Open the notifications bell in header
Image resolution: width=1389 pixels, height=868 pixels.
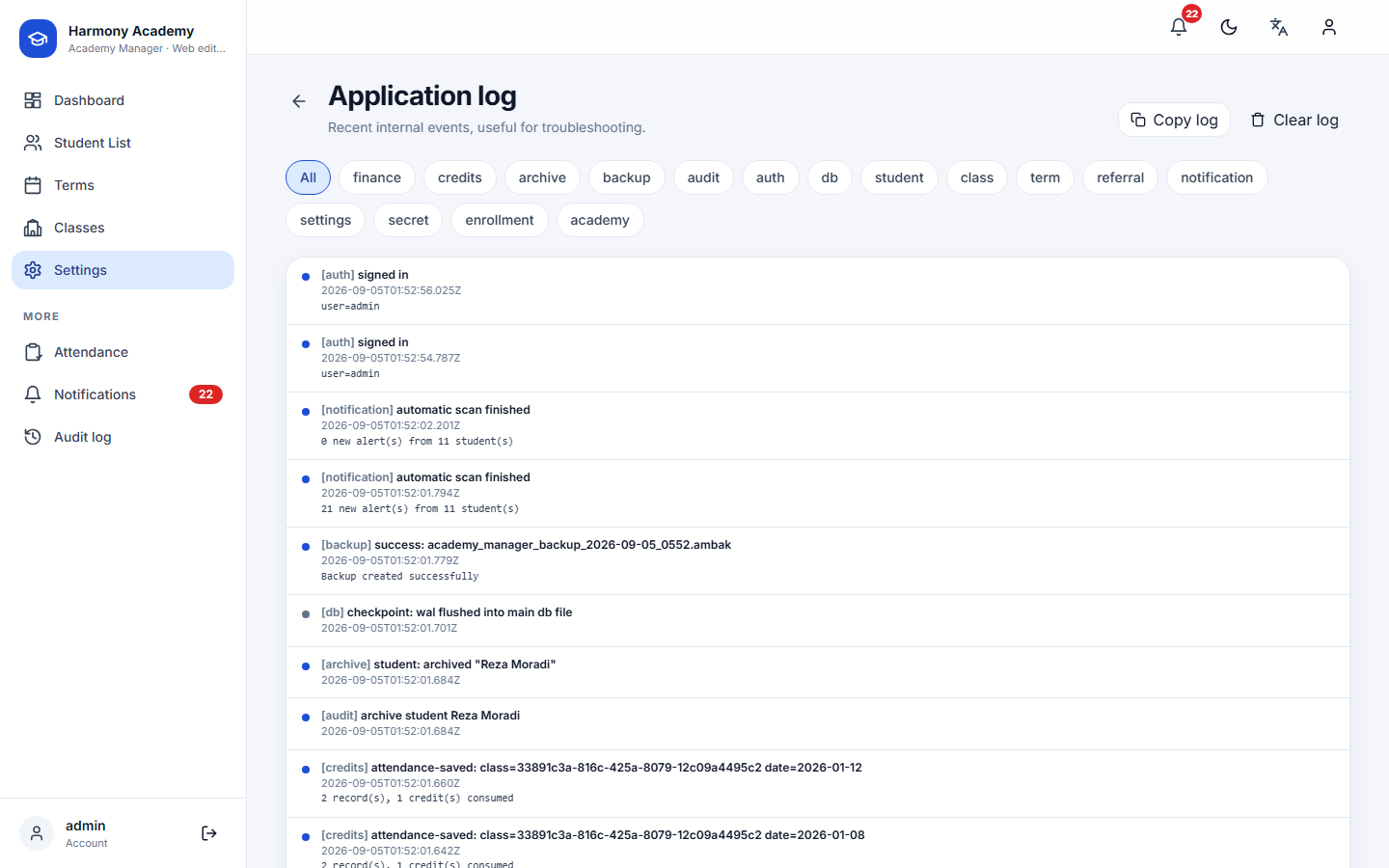coord(1179,27)
